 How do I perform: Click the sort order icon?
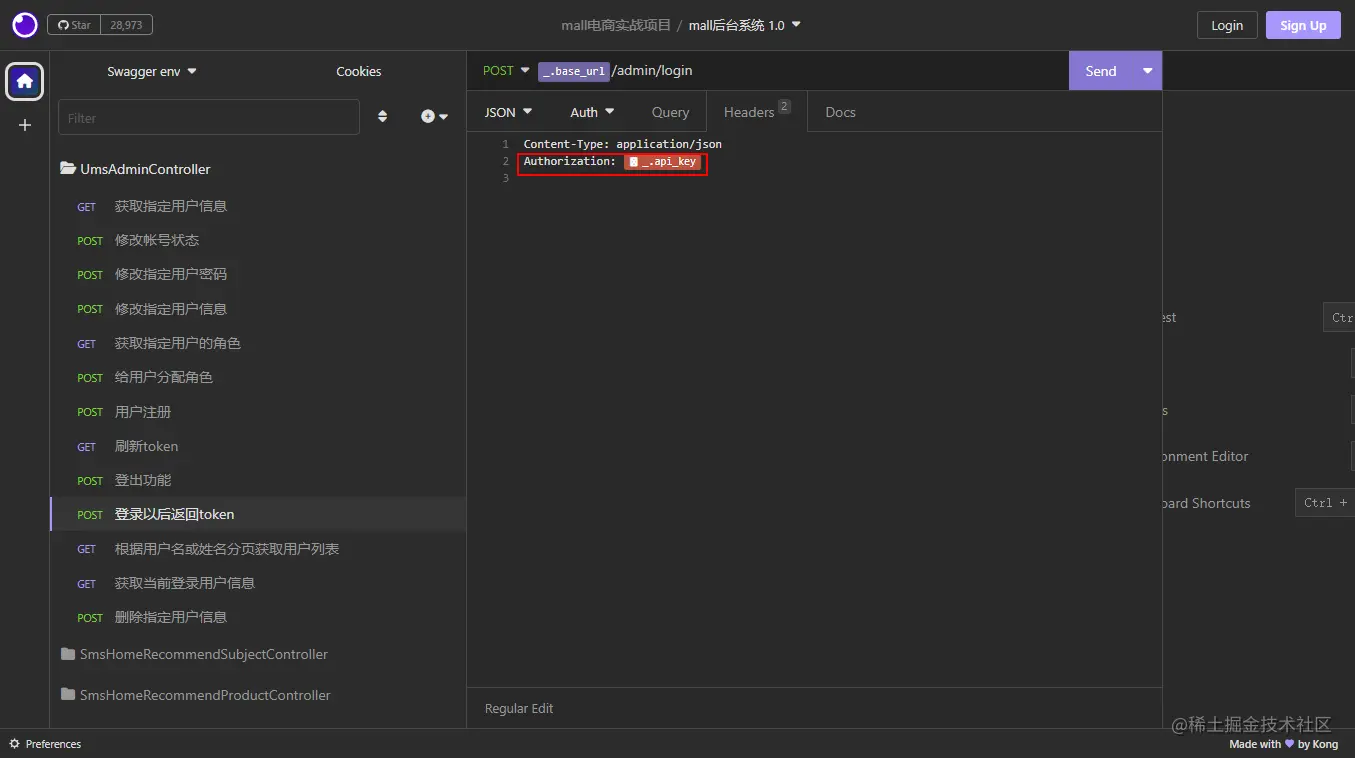[x=382, y=117]
